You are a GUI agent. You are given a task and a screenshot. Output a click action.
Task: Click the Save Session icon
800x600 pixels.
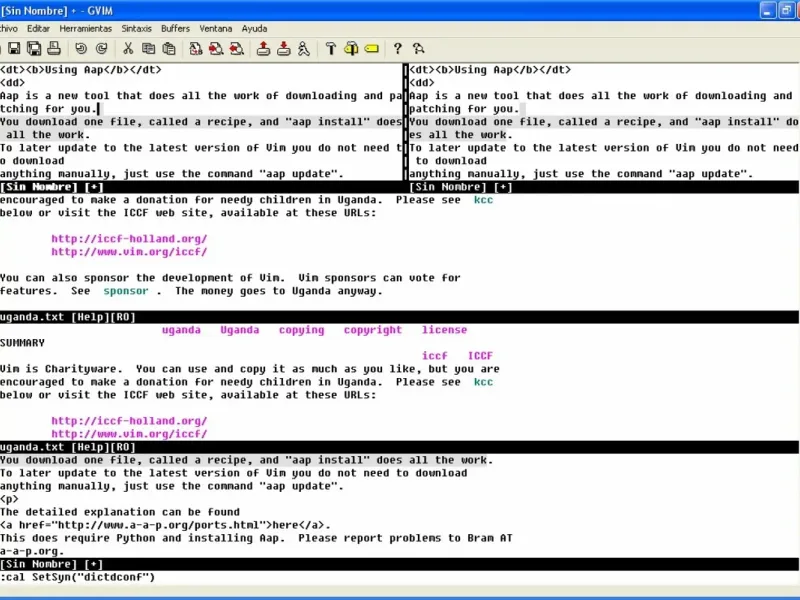tap(284, 48)
